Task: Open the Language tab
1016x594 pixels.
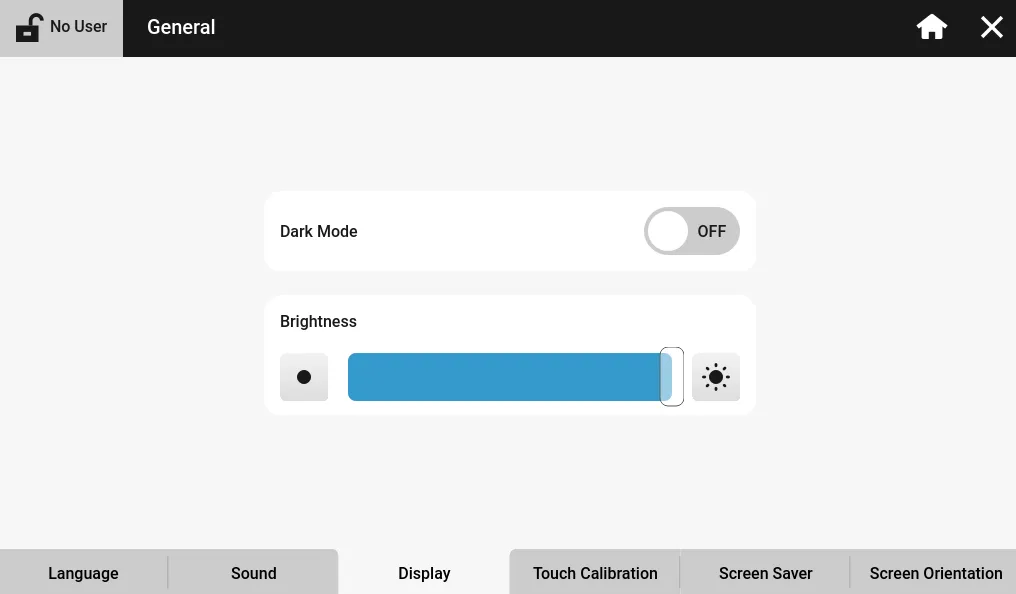Action: [x=83, y=573]
